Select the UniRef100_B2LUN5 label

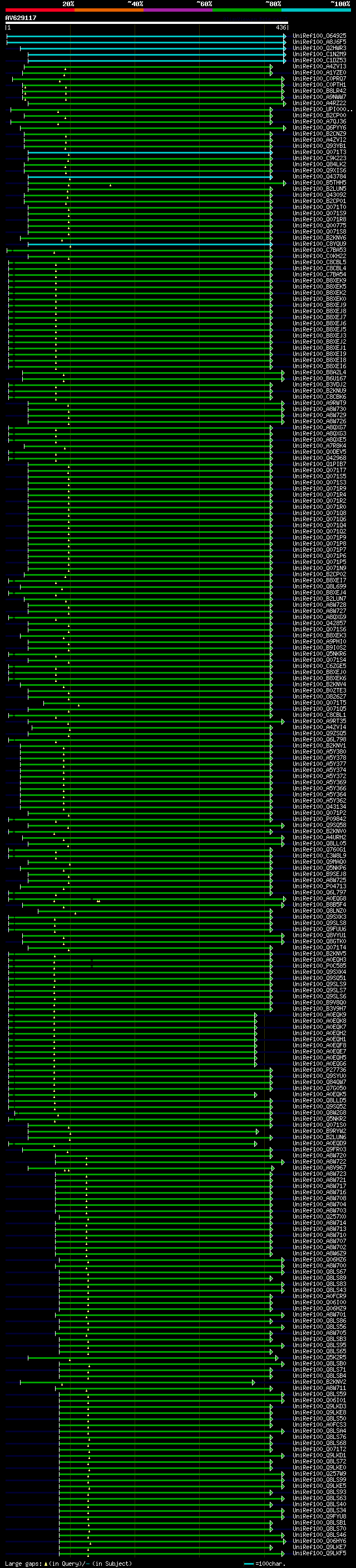pyautogui.click(x=319, y=189)
